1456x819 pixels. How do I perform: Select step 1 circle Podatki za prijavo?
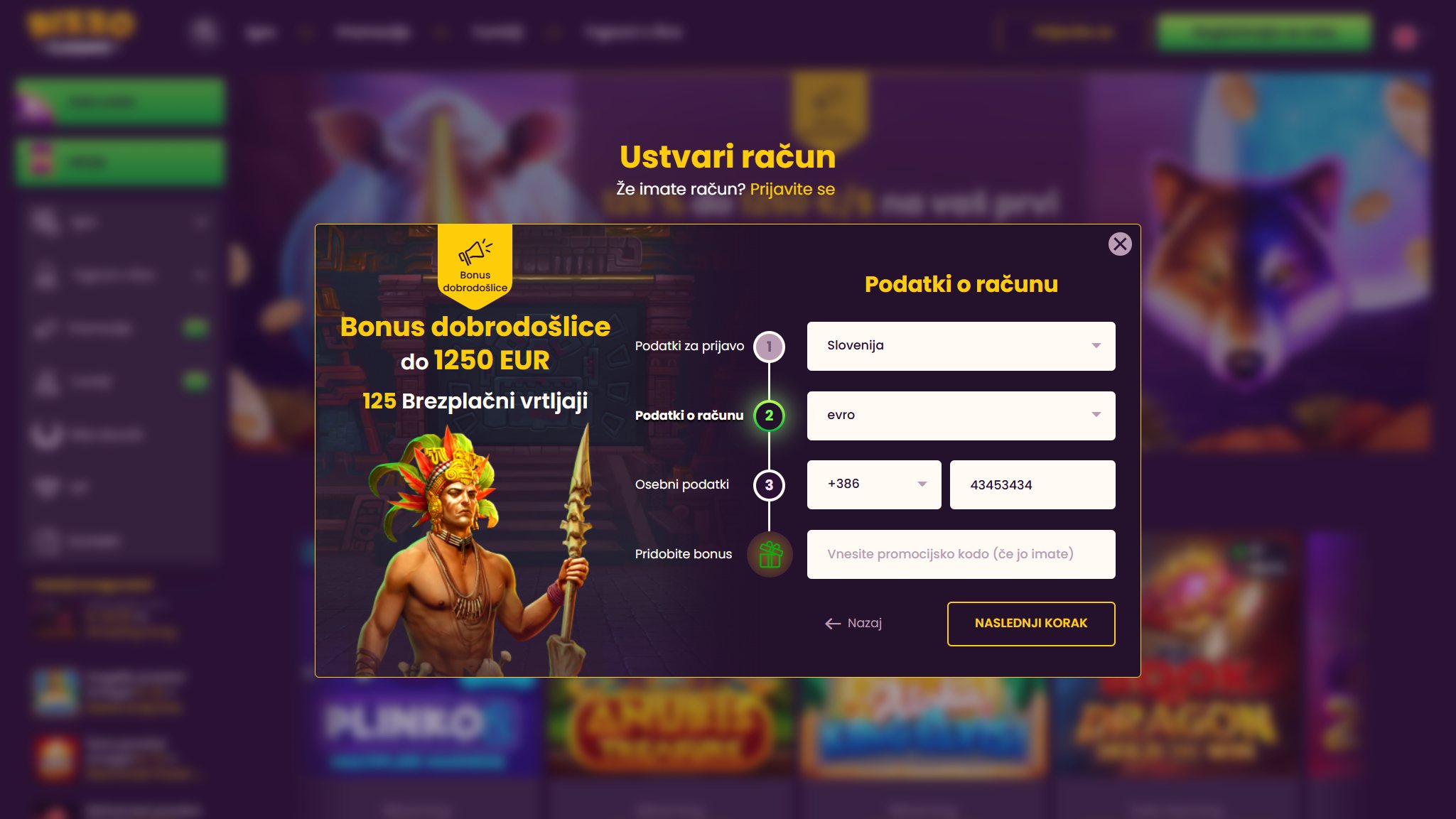click(769, 347)
